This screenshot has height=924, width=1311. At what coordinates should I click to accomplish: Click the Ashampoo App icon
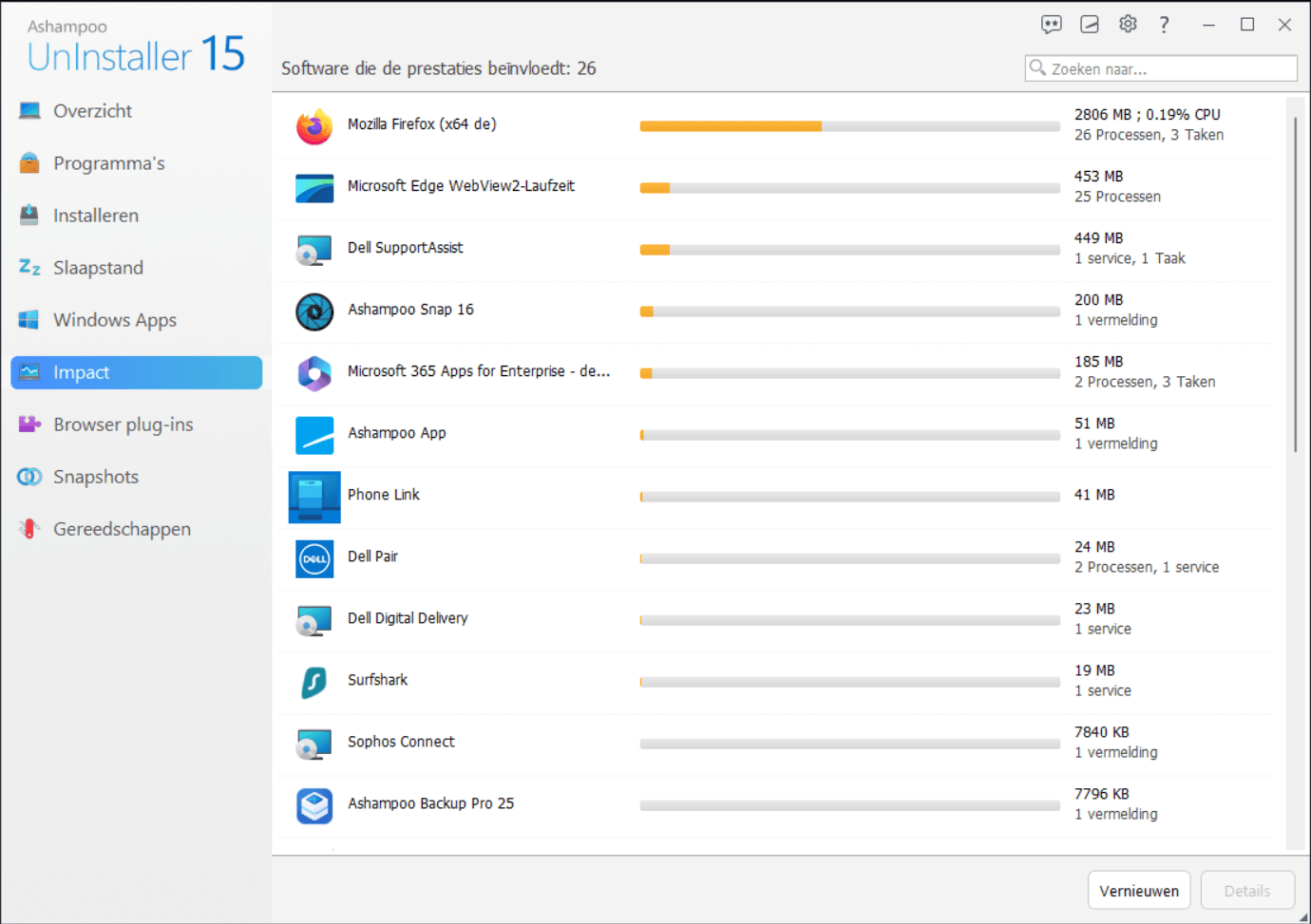314,435
